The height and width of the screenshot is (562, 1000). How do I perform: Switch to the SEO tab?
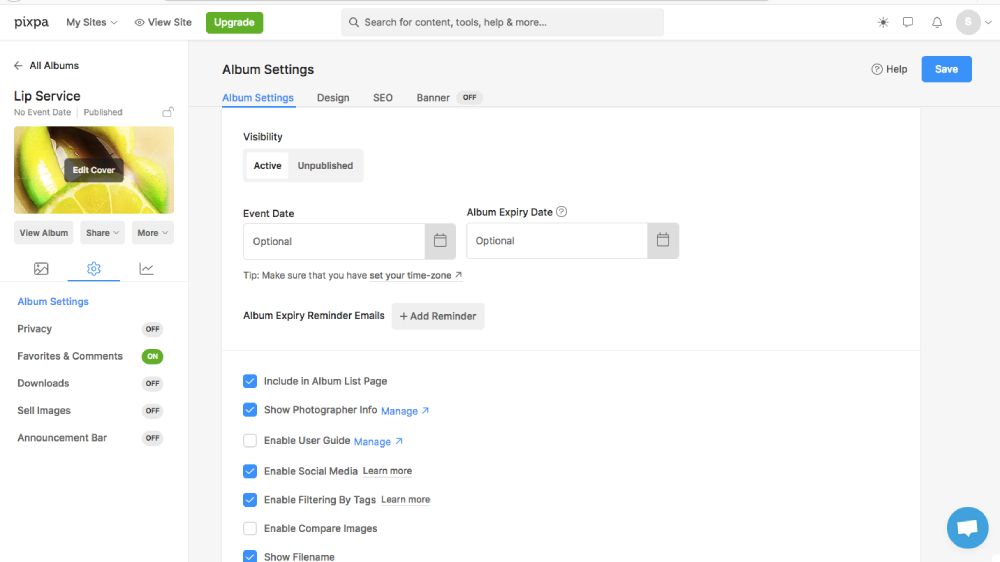click(383, 98)
